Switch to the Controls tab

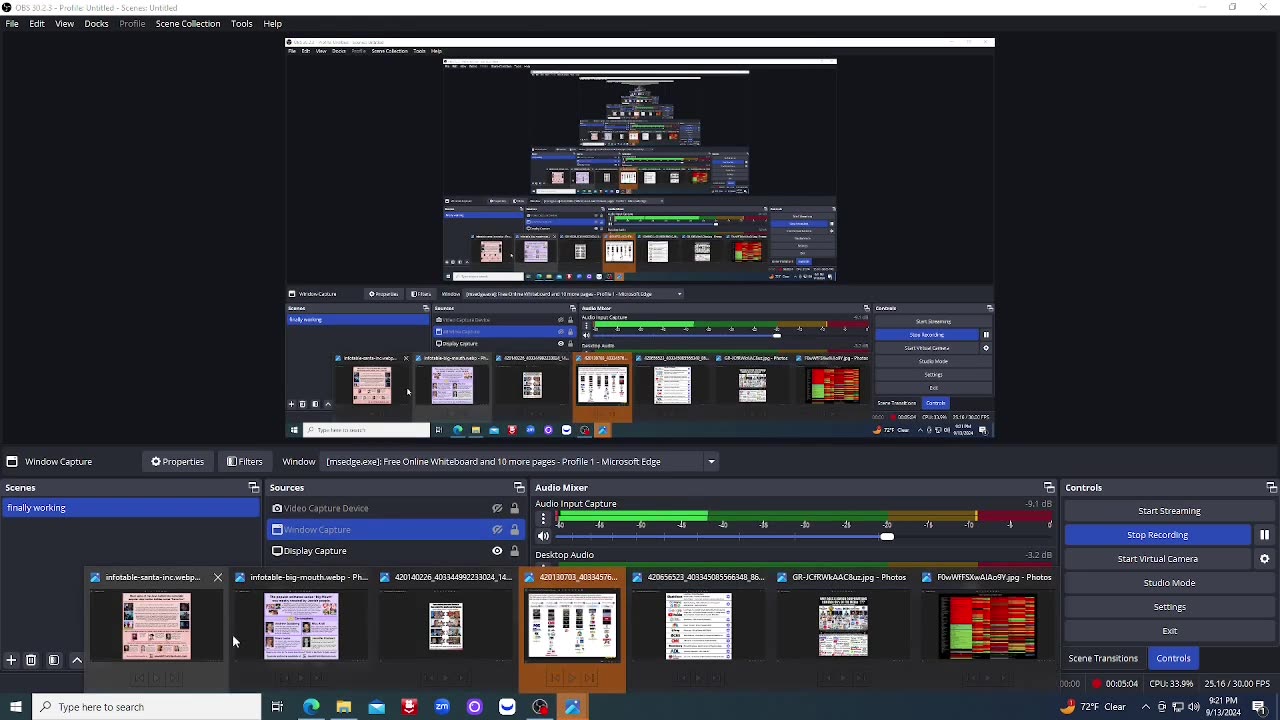(1173, 658)
